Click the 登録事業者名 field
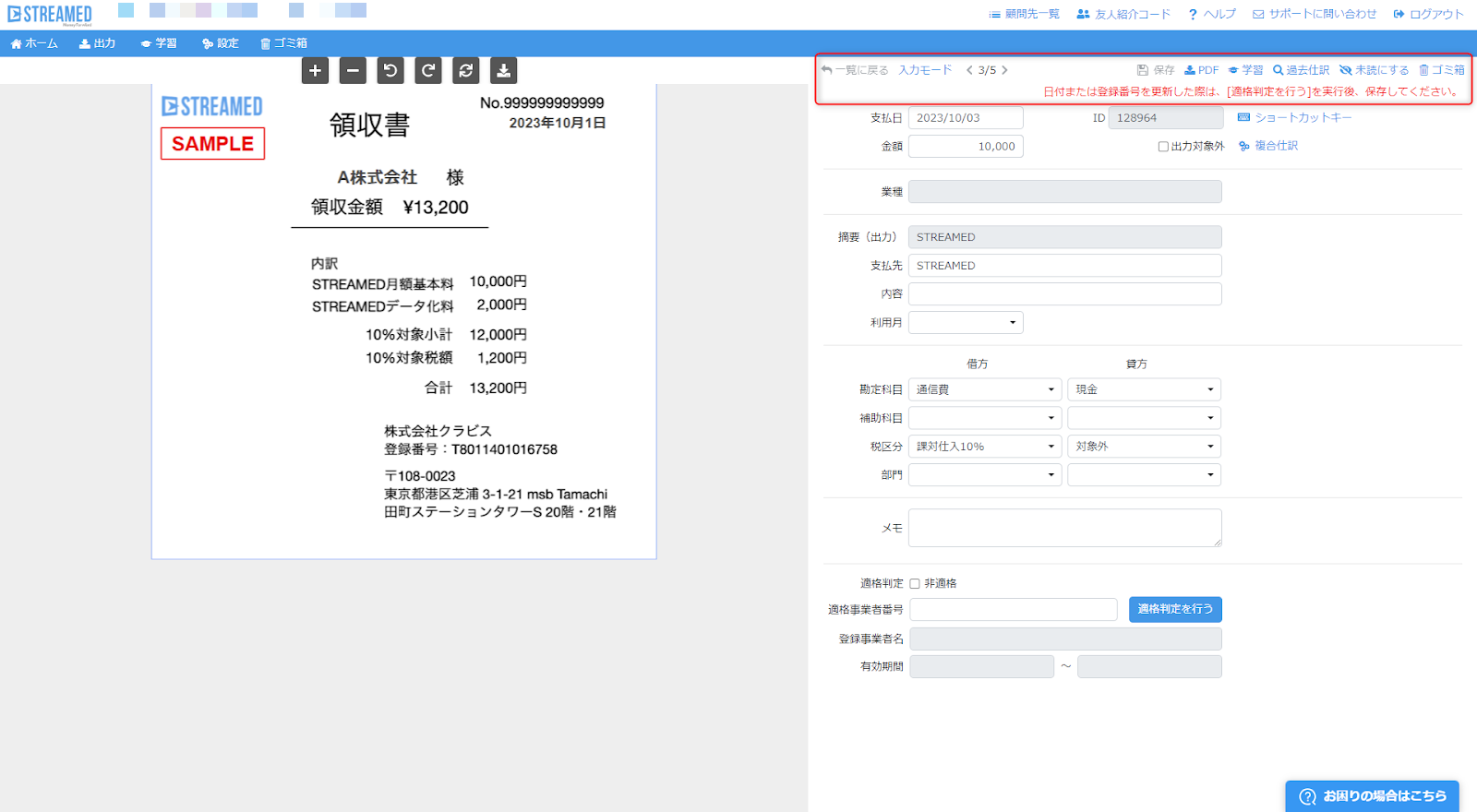The height and width of the screenshot is (812, 1477). tap(1065, 639)
